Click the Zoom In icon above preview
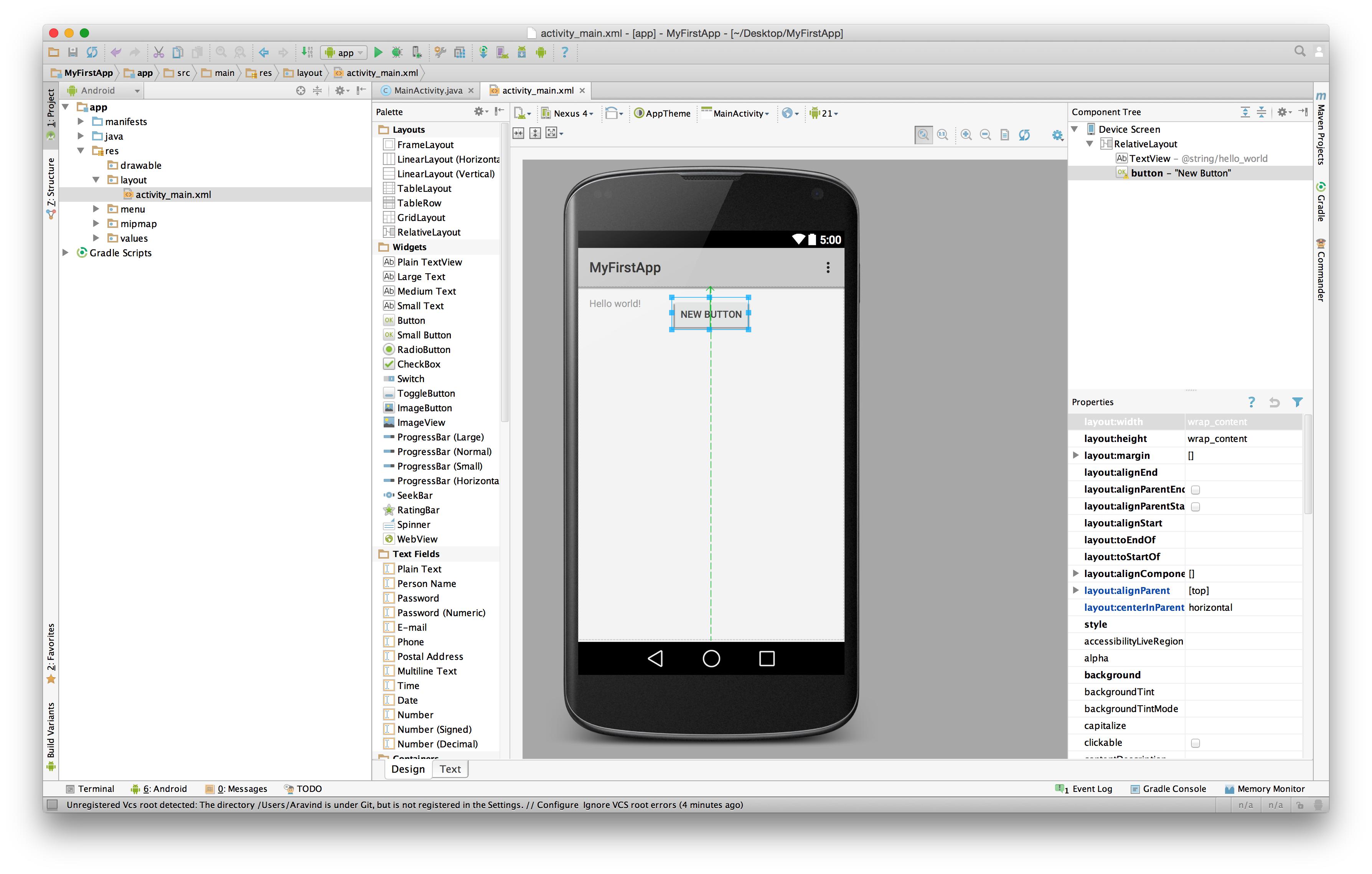This screenshot has height=874, width=1372. click(x=966, y=134)
